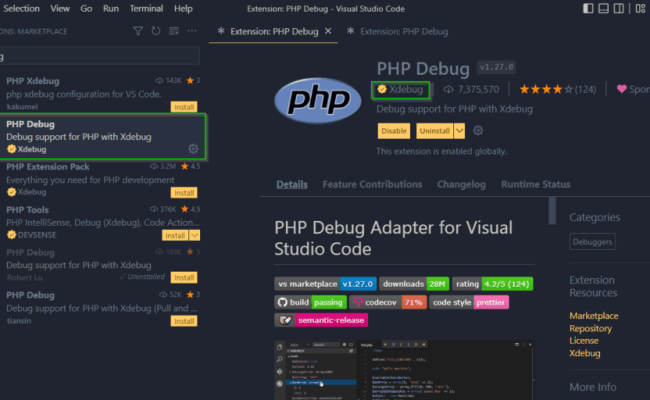
Task: Install PHP Debug by Robert Lu
Action: (x=184, y=277)
